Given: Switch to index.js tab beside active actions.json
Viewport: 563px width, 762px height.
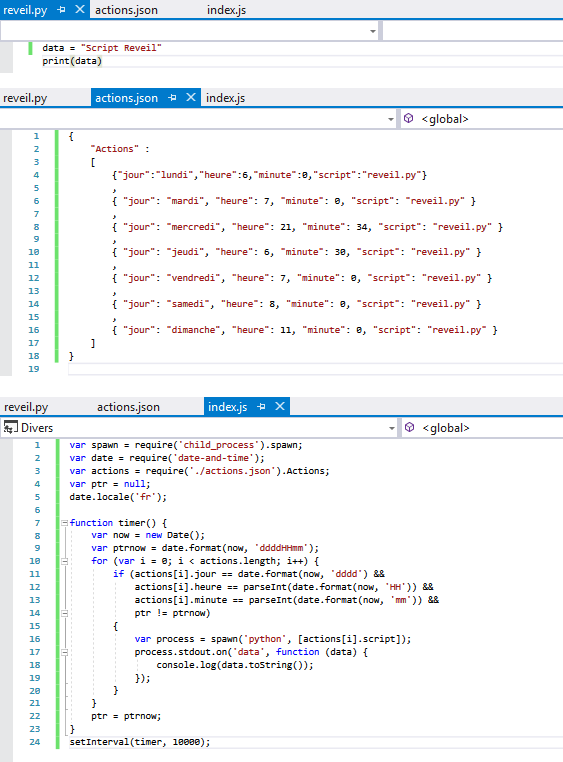Looking at the screenshot, I should click(225, 98).
